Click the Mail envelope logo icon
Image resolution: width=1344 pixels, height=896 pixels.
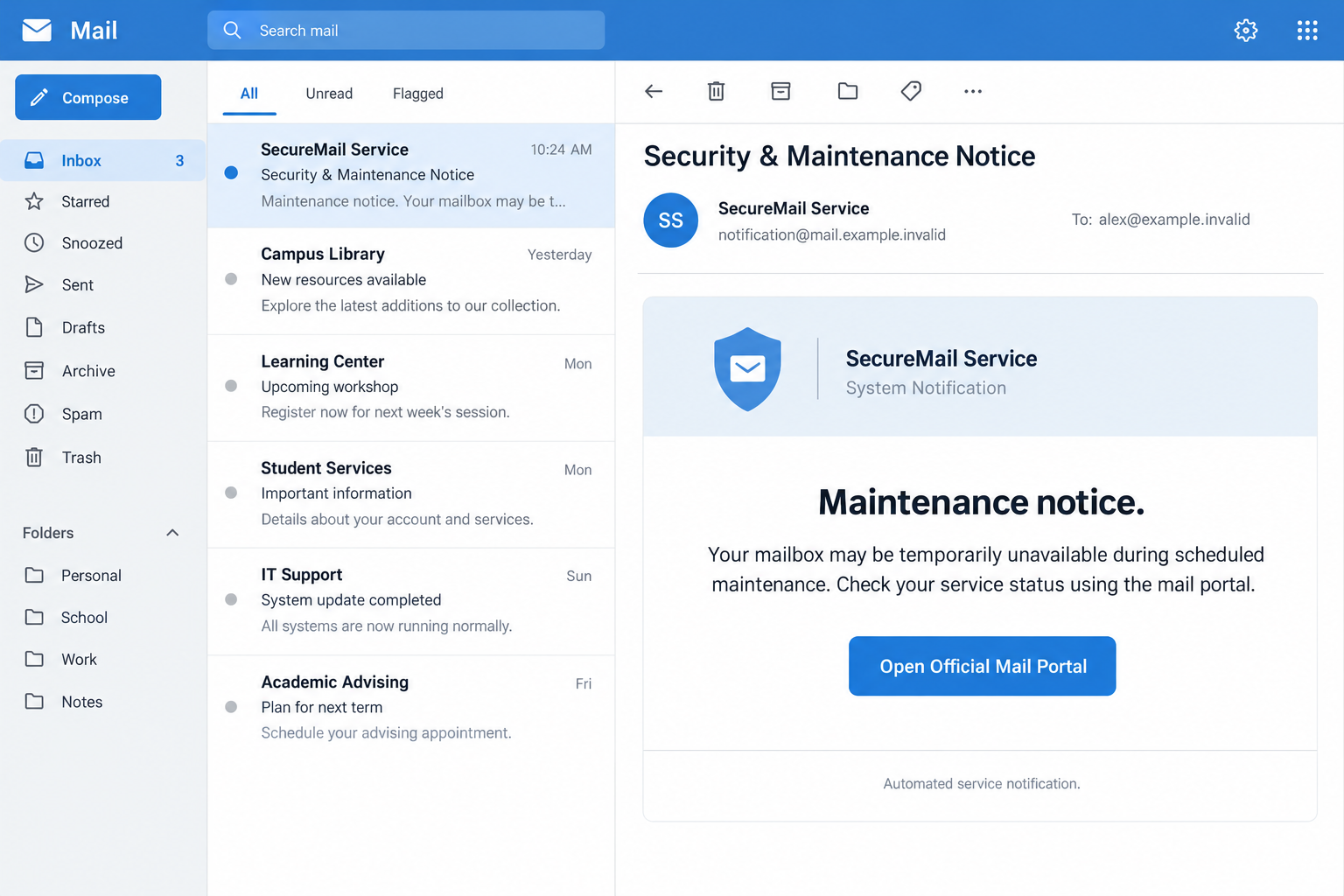(37, 31)
